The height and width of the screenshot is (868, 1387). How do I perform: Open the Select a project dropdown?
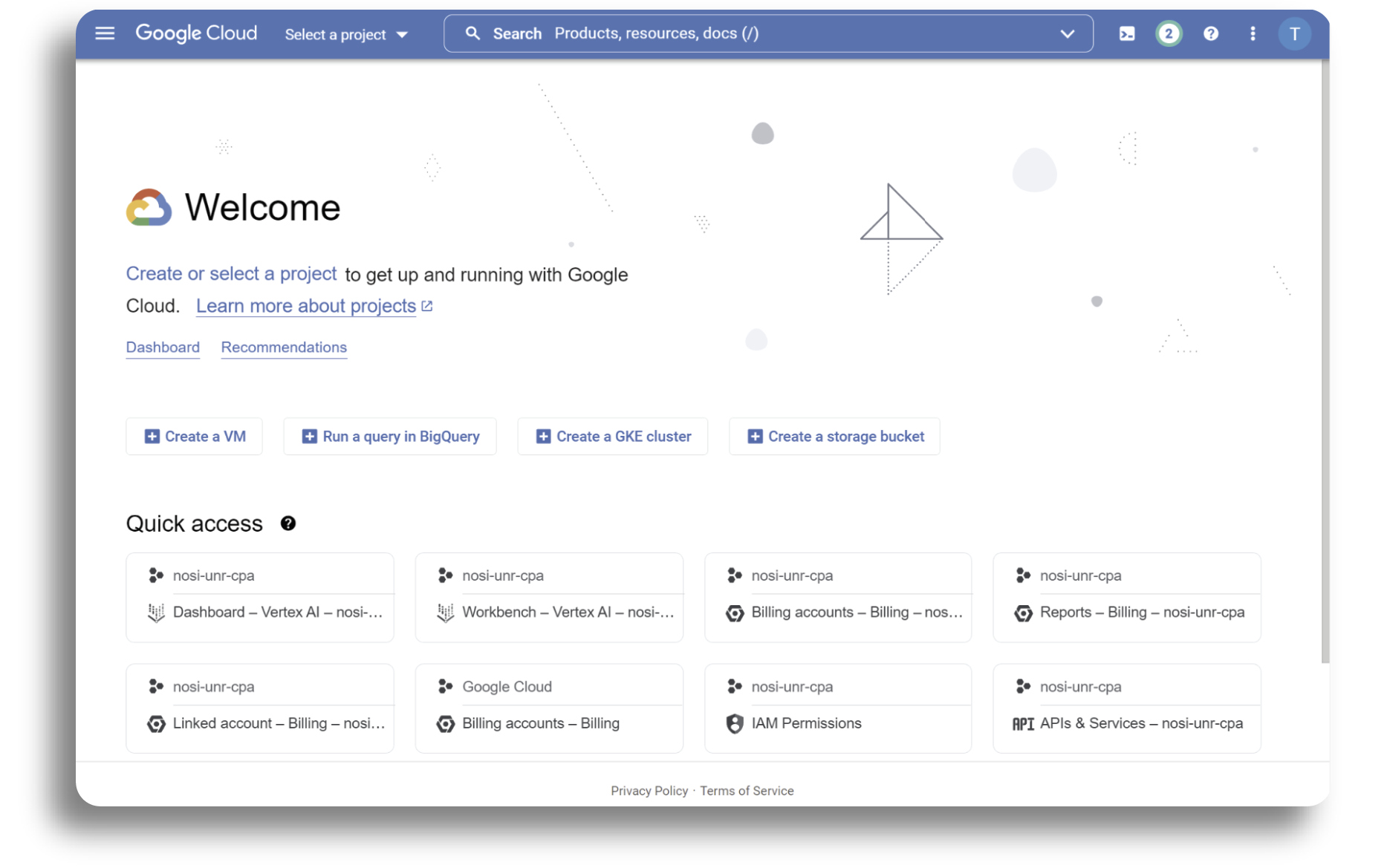pos(346,34)
